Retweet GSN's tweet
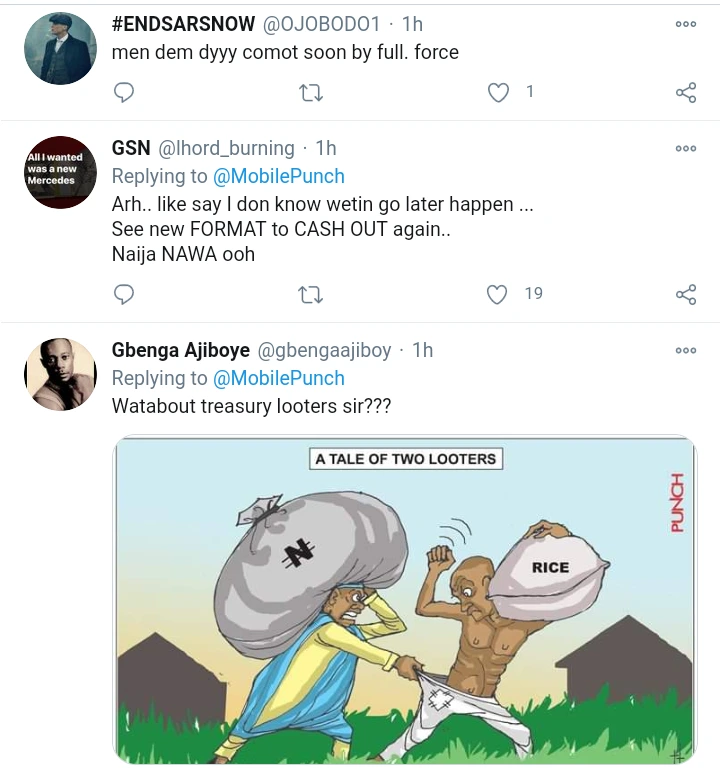 [311, 294]
